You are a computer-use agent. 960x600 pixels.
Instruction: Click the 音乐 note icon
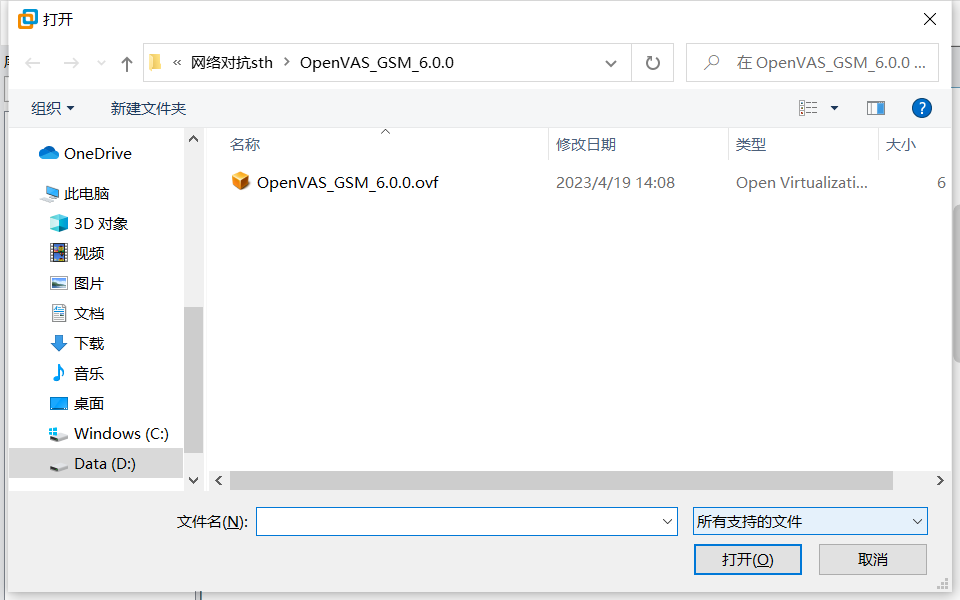[x=59, y=373]
